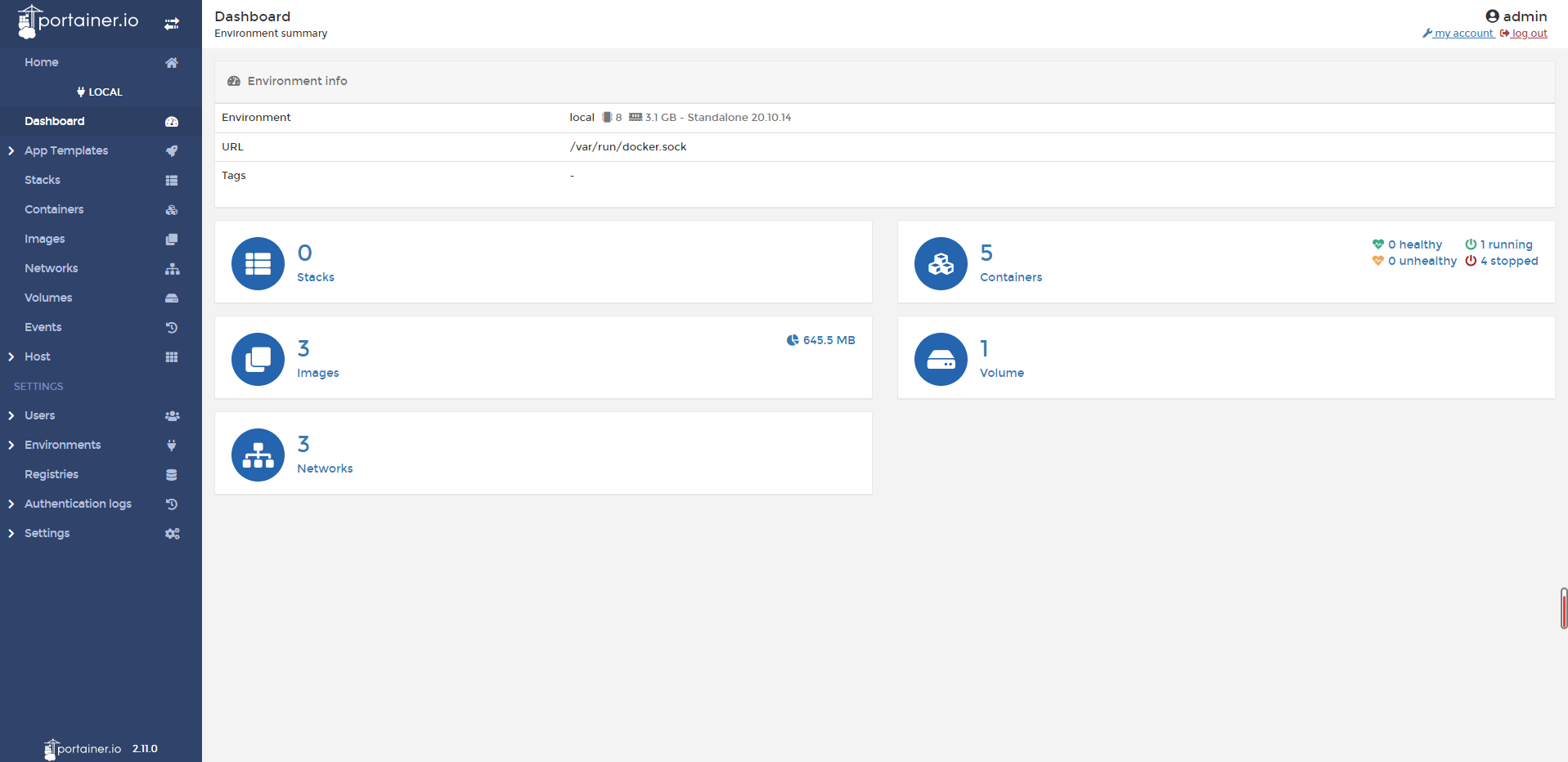Go to Images menu item
This screenshot has height=762, width=1568.
45,239
